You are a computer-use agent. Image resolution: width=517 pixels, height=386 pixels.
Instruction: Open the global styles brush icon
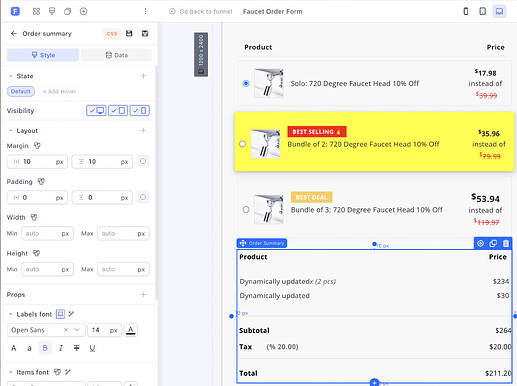point(52,11)
